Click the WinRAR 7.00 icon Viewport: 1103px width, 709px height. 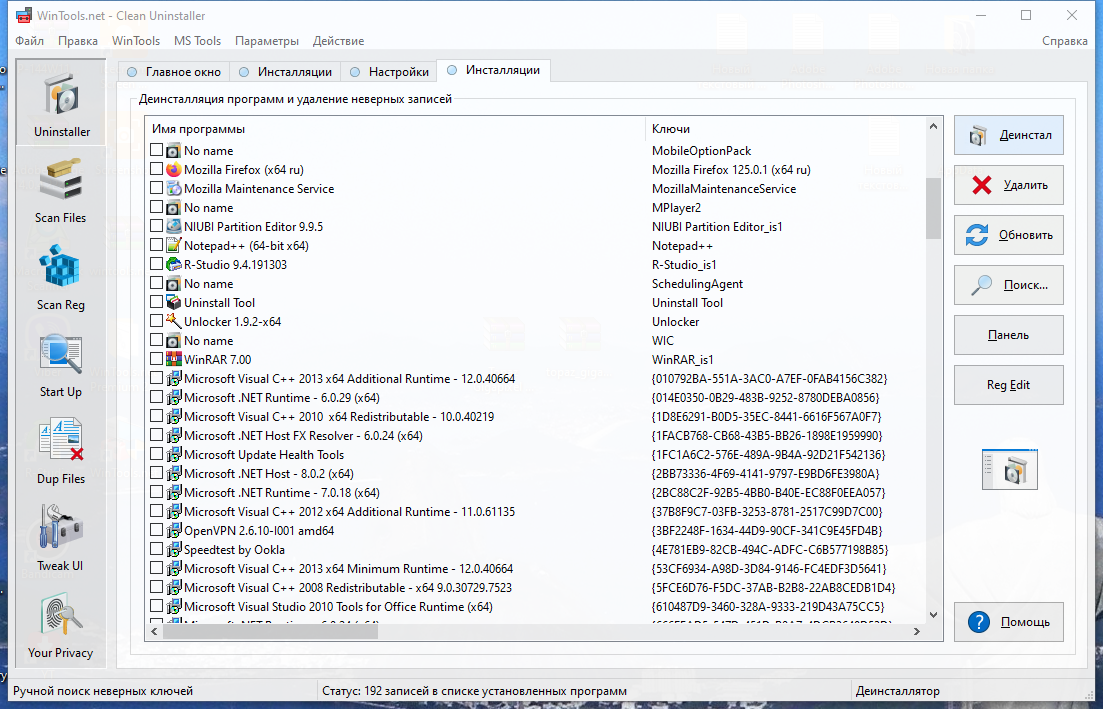(174, 359)
